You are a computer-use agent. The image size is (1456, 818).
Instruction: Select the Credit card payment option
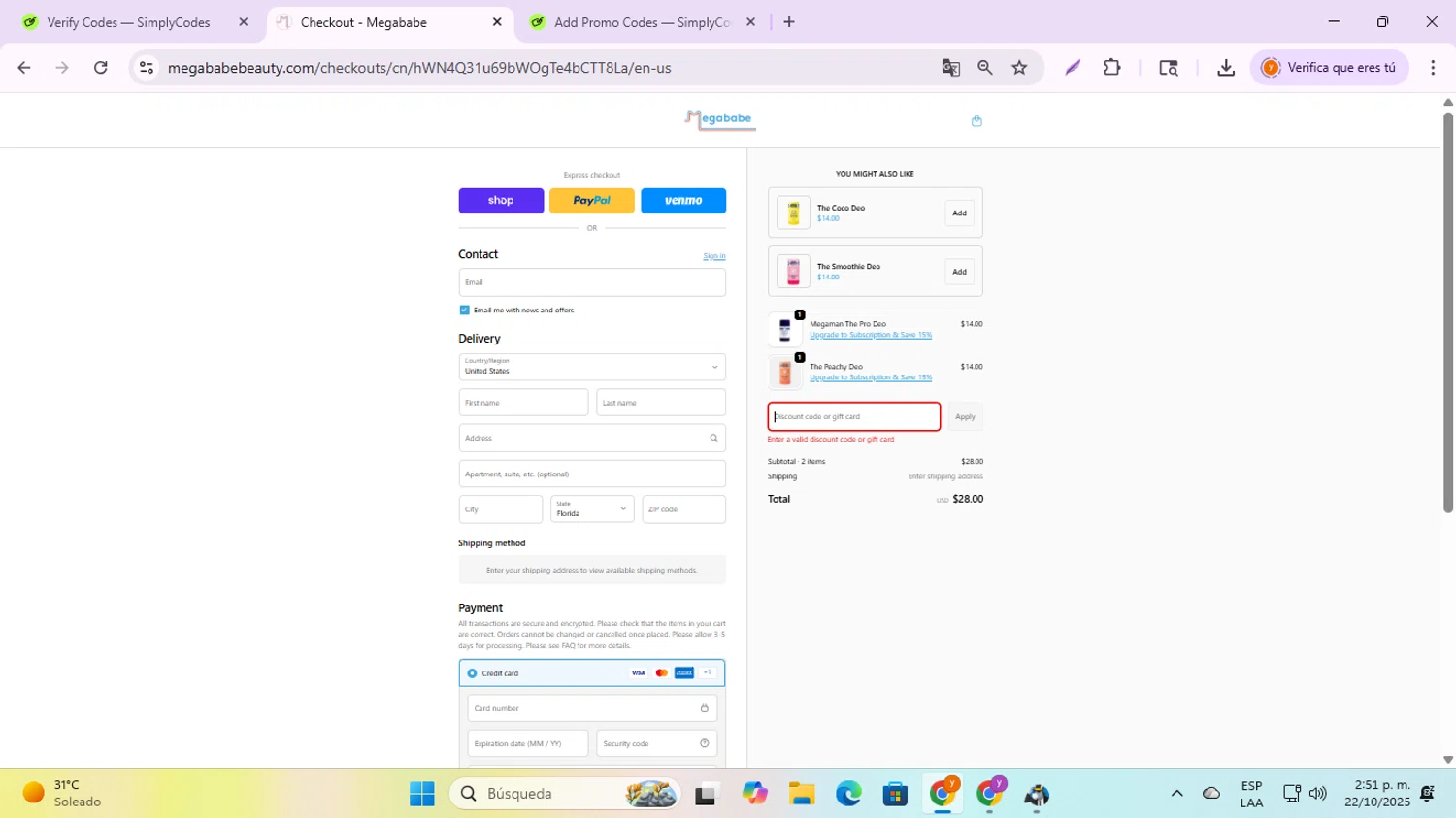[x=472, y=673]
